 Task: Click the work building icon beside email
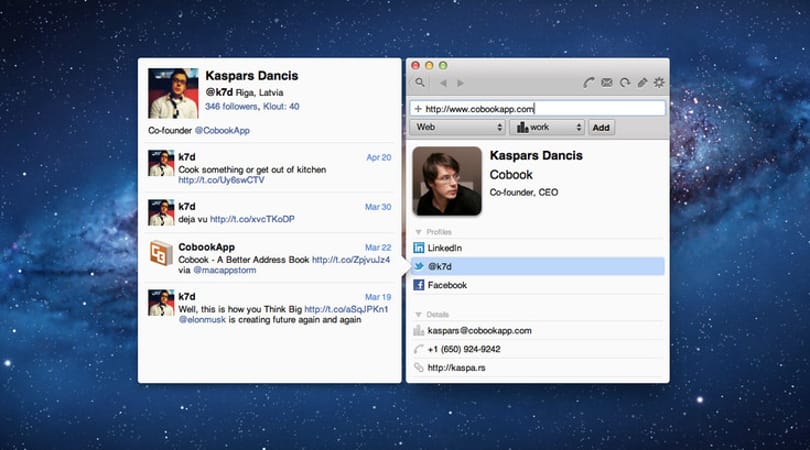coord(419,331)
